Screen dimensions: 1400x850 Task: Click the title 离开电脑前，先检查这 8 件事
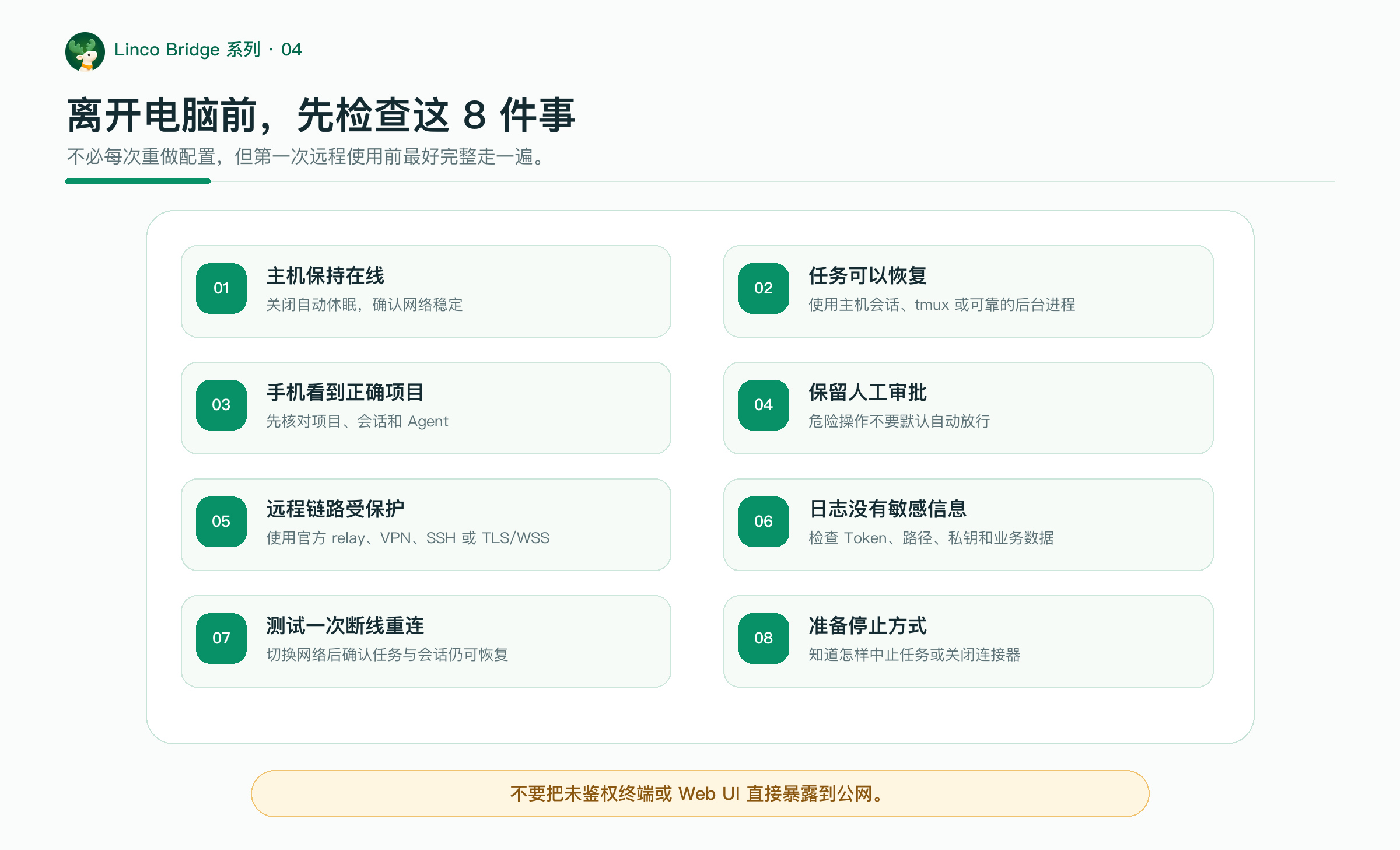[321, 115]
